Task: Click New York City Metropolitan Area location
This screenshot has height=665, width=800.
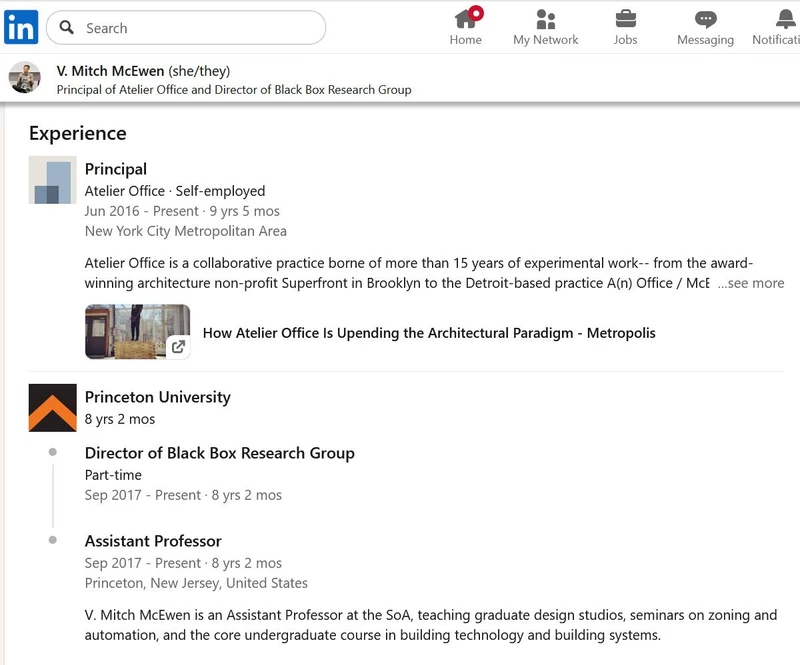Action: click(x=186, y=231)
